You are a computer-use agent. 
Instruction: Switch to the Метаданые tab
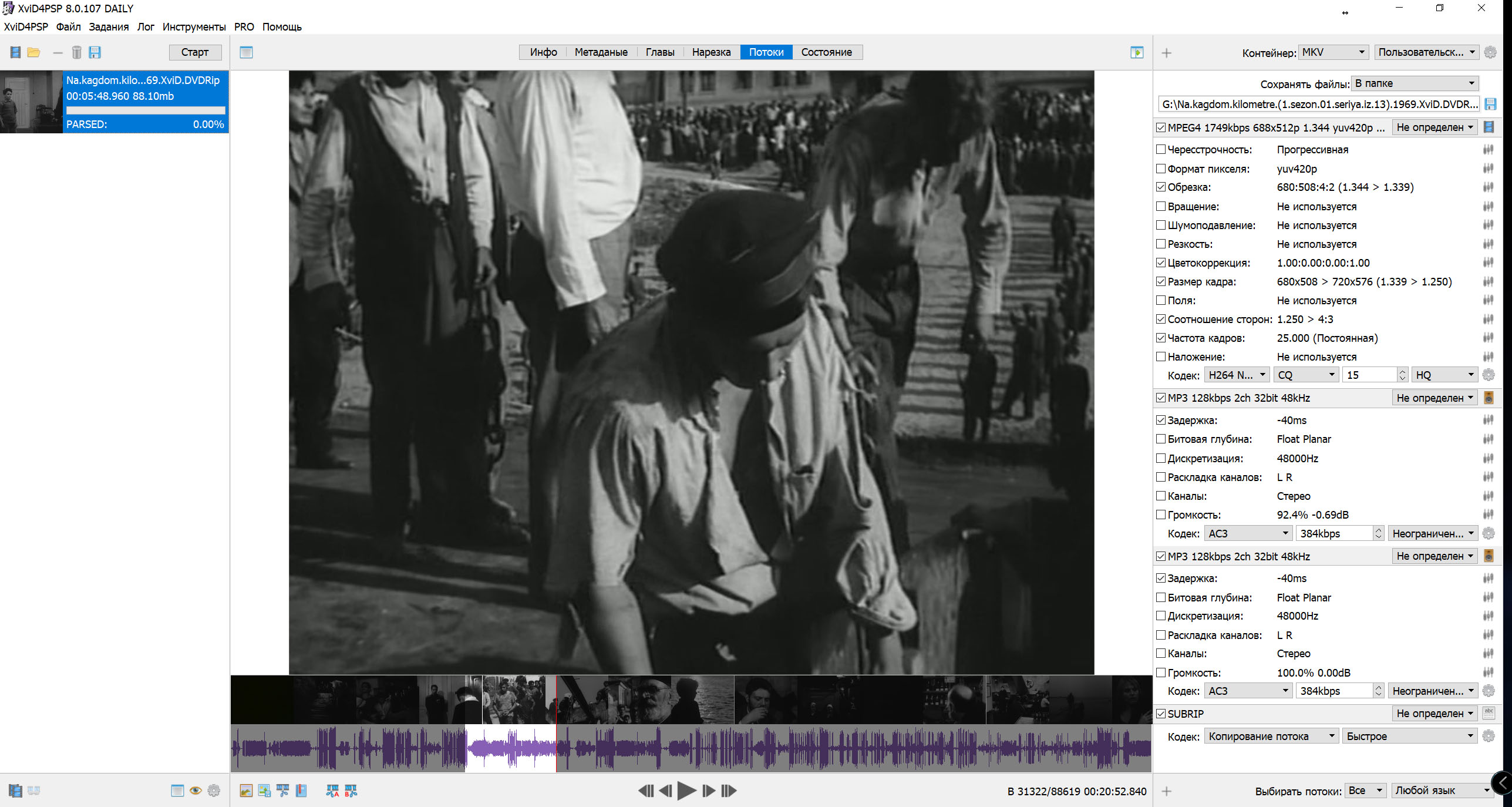coord(601,52)
